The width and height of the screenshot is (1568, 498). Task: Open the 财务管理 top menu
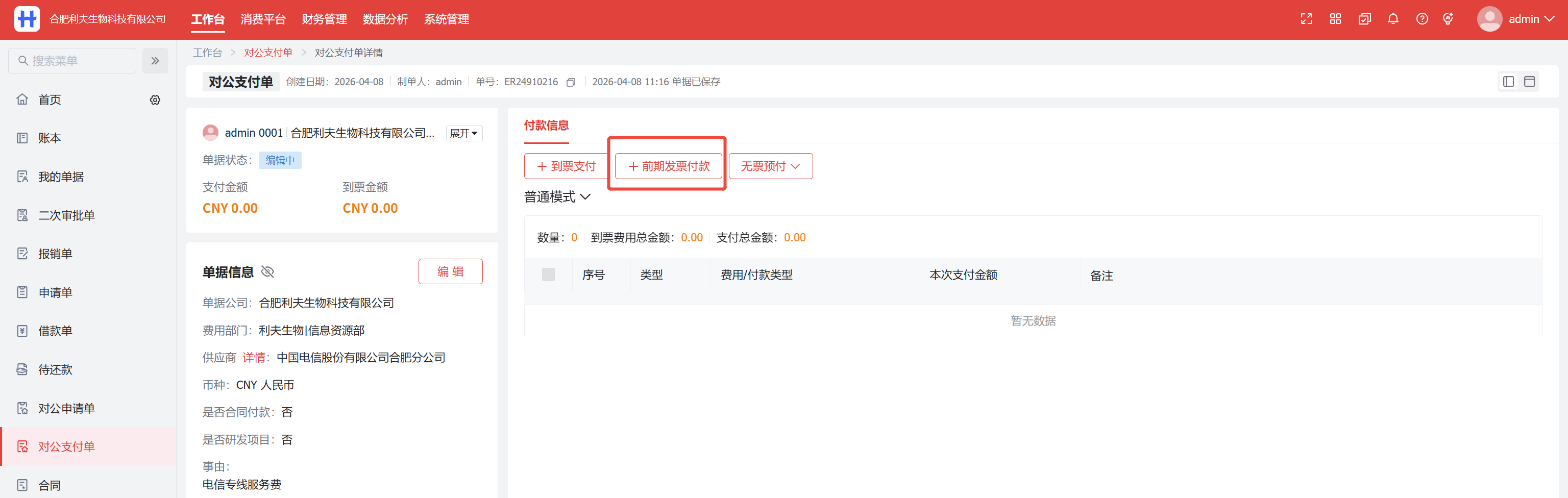pyautogui.click(x=324, y=19)
